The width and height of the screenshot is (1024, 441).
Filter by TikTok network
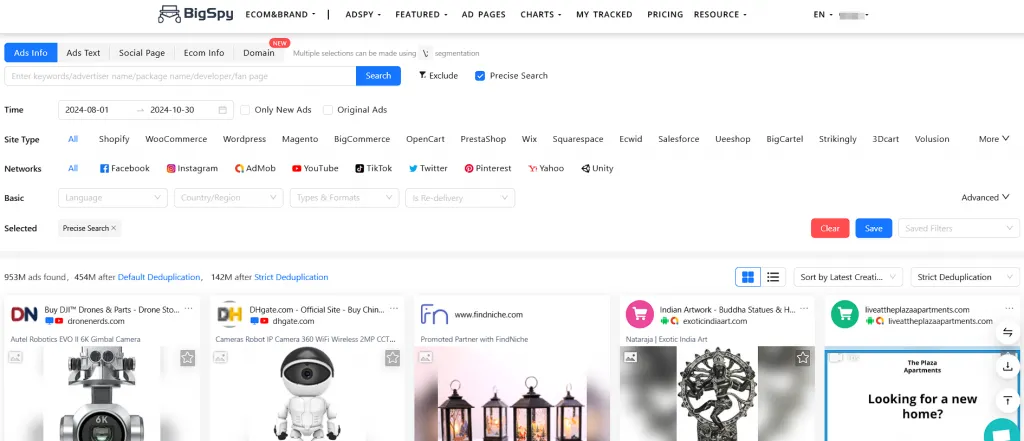coord(372,169)
